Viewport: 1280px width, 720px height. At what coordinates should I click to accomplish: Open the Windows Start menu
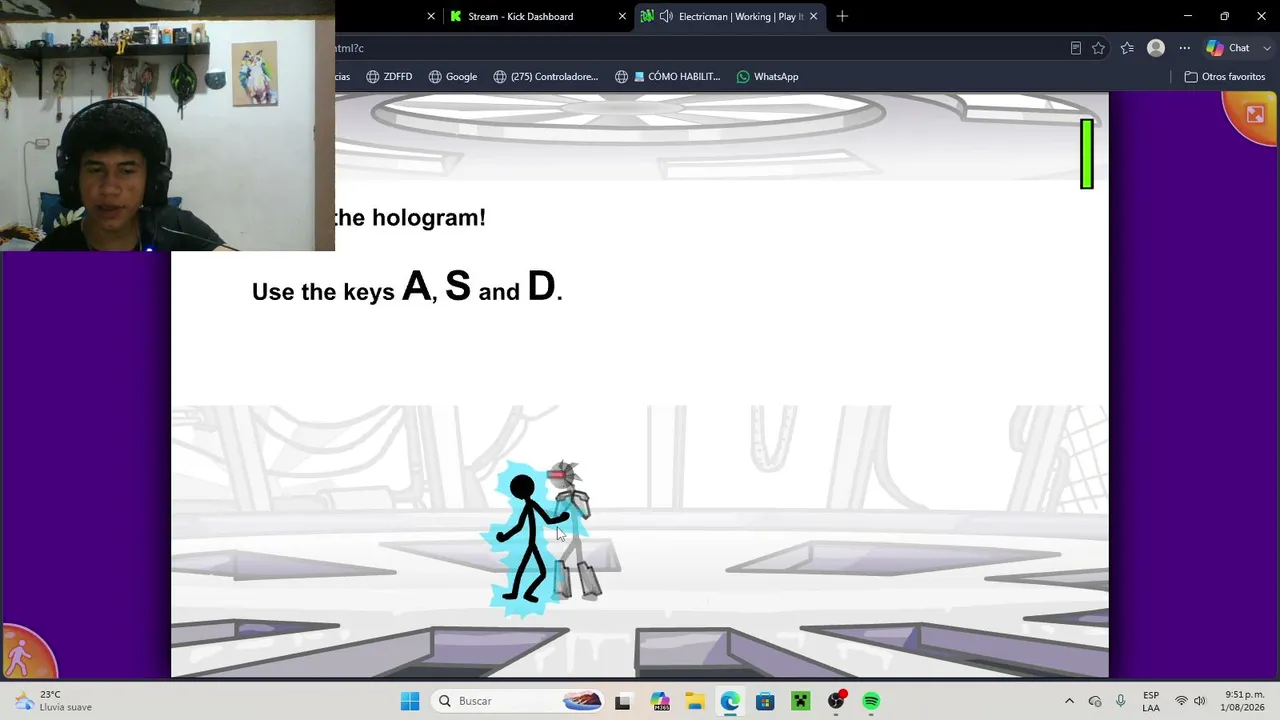(x=410, y=701)
